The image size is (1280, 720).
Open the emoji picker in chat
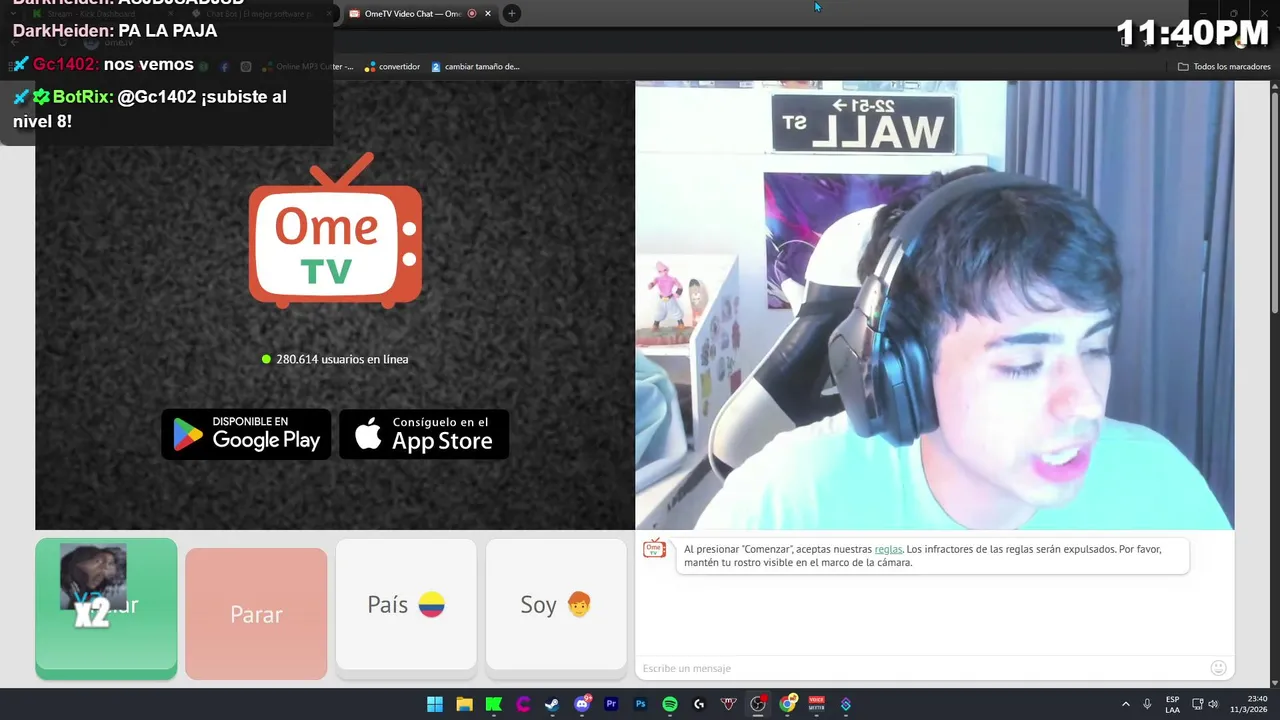tap(1218, 668)
